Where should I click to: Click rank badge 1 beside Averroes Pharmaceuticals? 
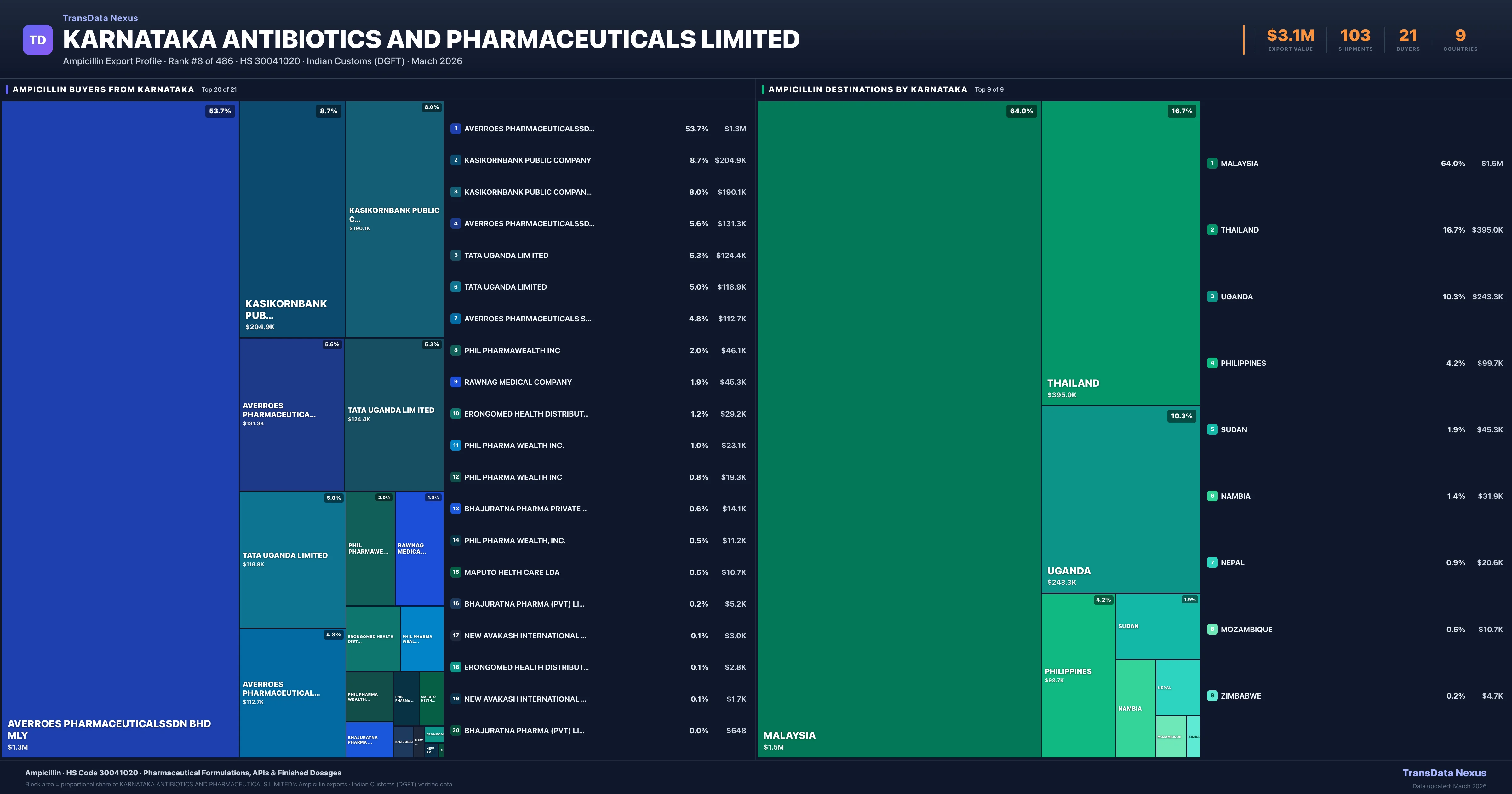pyautogui.click(x=455, y=129)
